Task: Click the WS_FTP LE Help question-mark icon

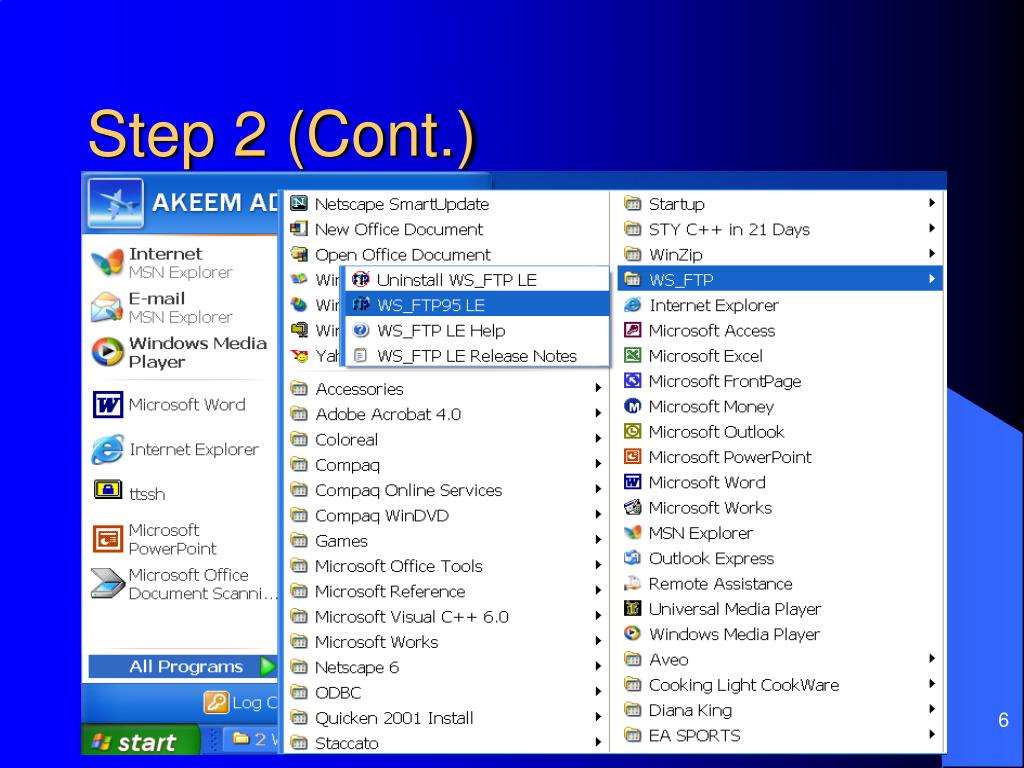Action: tap(360, 330)
